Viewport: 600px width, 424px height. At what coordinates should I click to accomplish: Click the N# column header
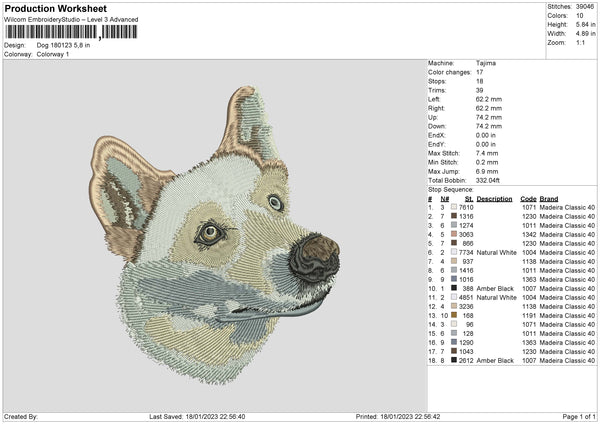click(443, 198)
